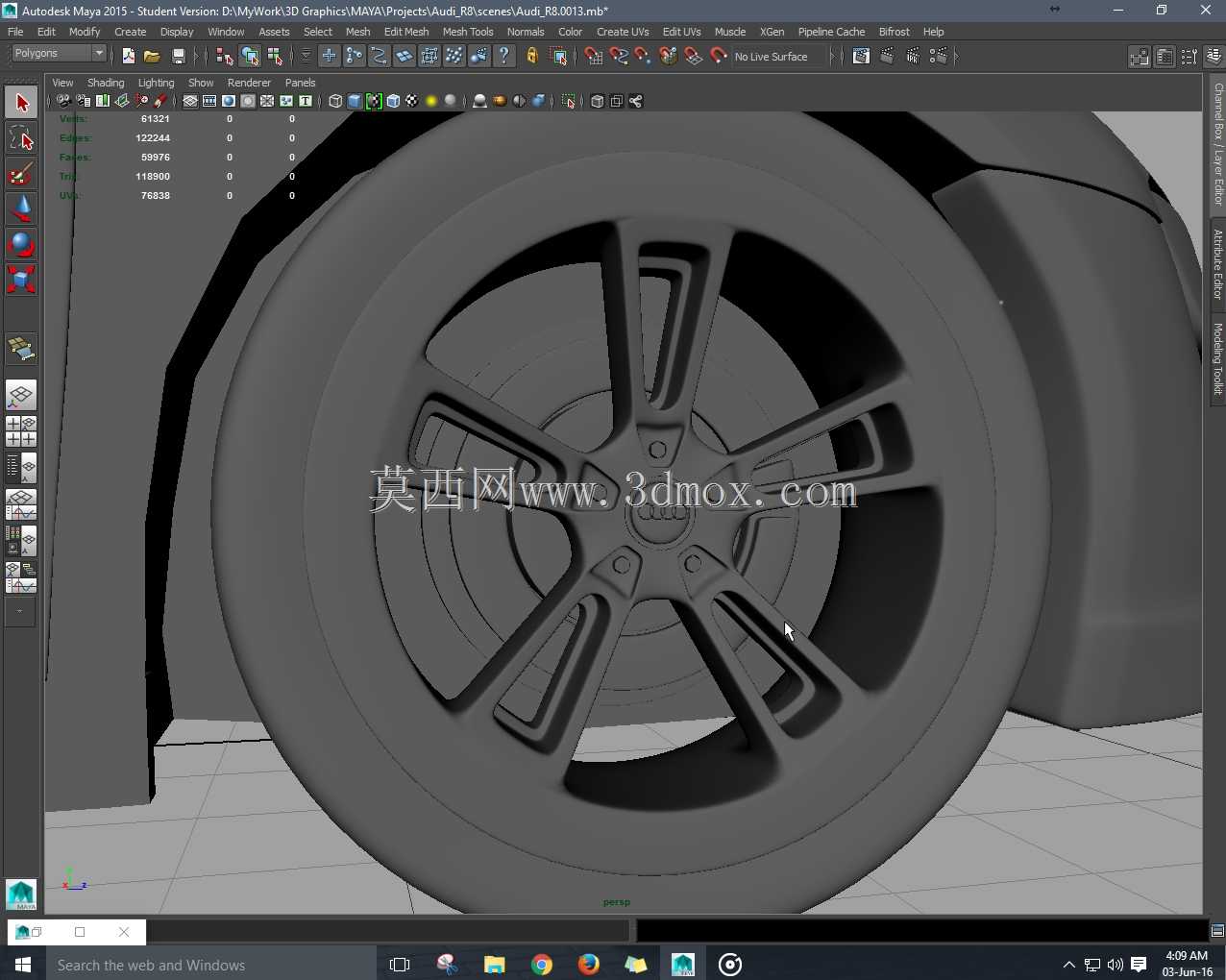1226x980 pixels.
Task: Show the Channel Box sidebar icon
Action: click(x=1214, y=57)
